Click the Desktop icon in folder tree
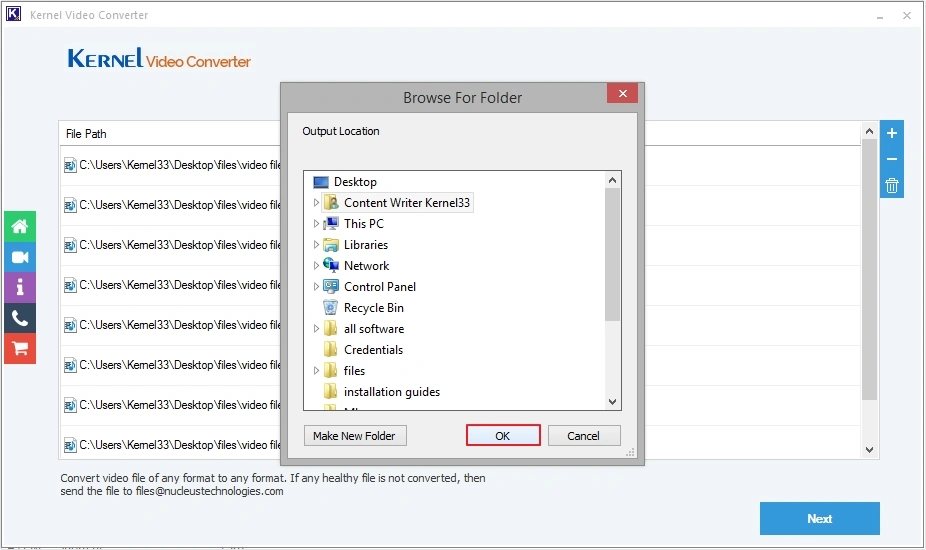 pyautogui.click(x=321, y=182)
